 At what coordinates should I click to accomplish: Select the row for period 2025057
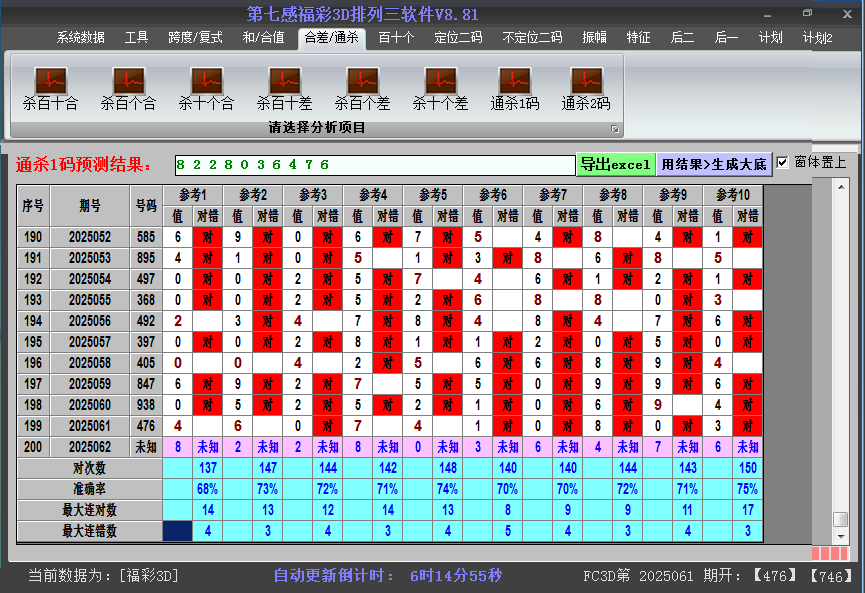pos(389,342)
